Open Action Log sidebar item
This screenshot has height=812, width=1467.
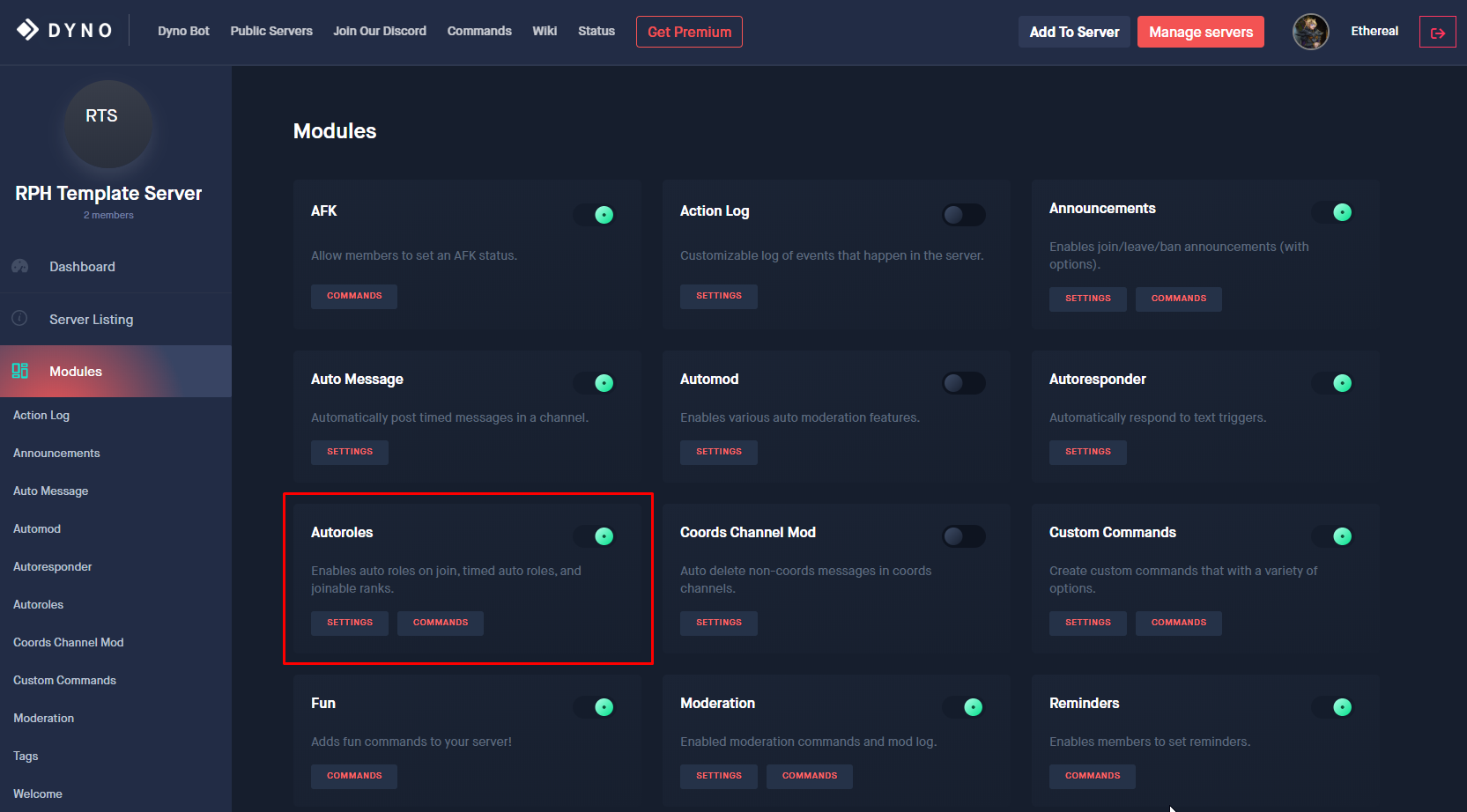pos(41,415)
